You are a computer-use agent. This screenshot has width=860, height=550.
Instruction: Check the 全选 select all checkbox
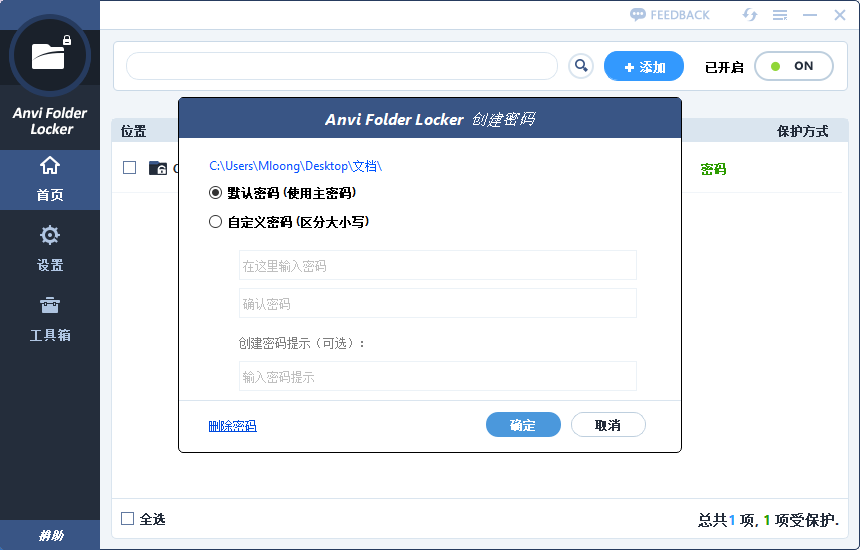click(x=127, y=518)
